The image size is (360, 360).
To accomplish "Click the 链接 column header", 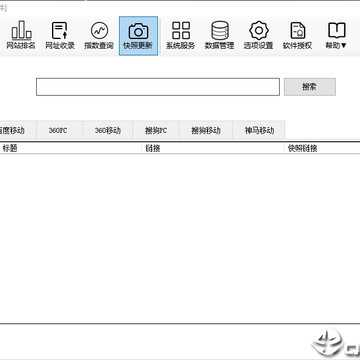I will [213, 148].
